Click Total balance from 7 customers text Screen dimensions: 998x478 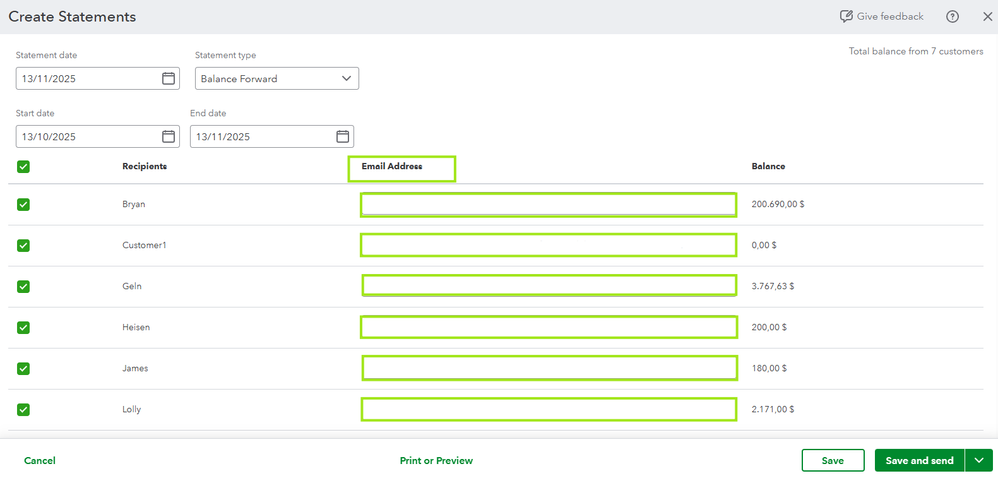[916, 52]
